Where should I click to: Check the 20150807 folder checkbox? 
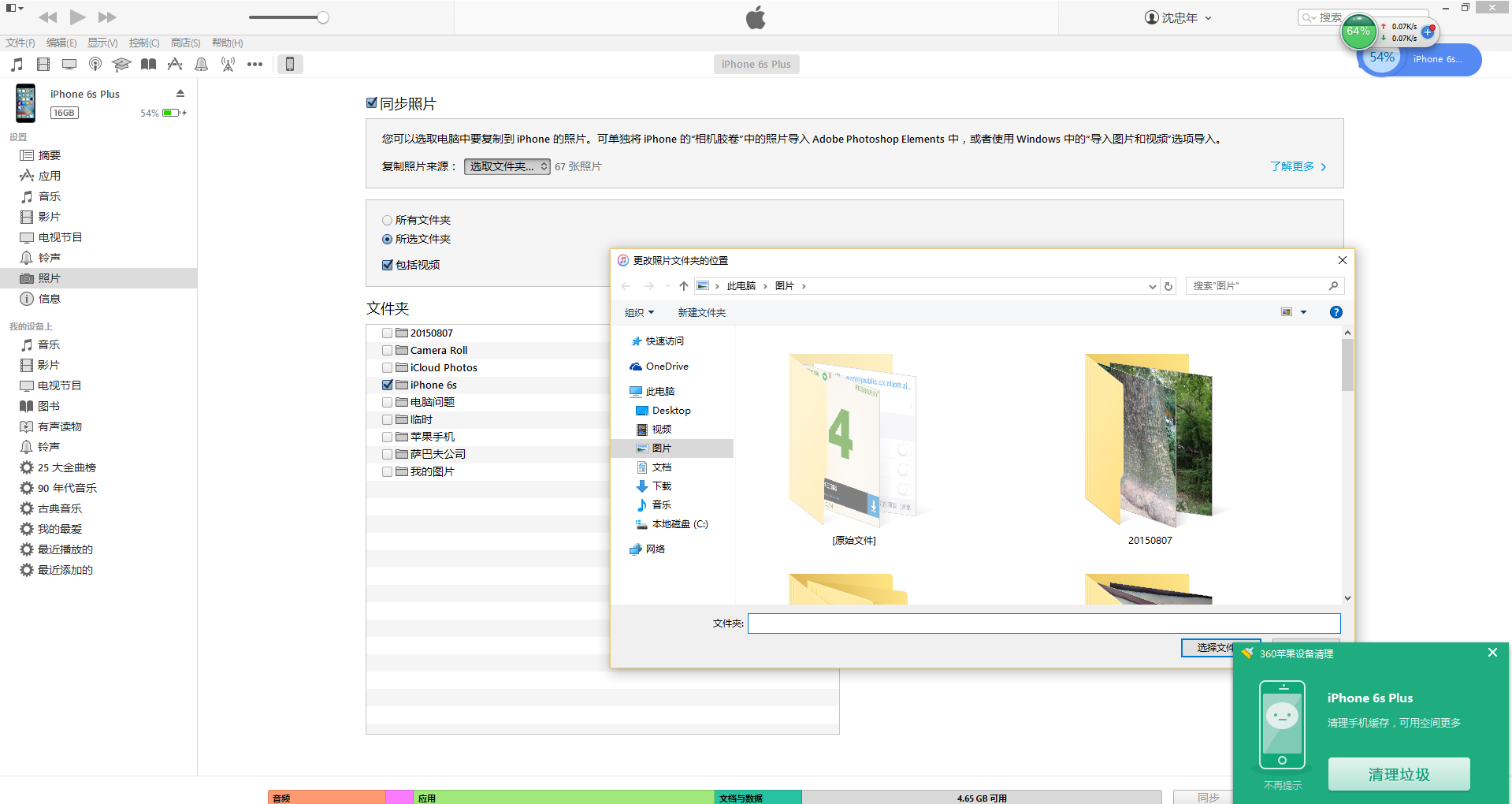pyautogui.click(x=387, y=333)
